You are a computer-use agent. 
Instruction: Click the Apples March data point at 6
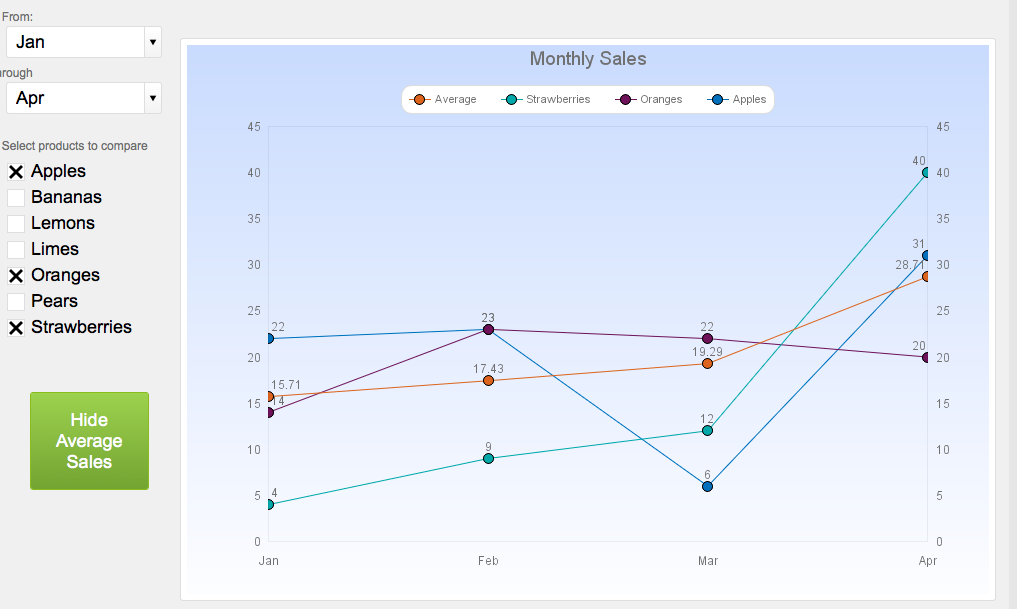click(707, 486)
